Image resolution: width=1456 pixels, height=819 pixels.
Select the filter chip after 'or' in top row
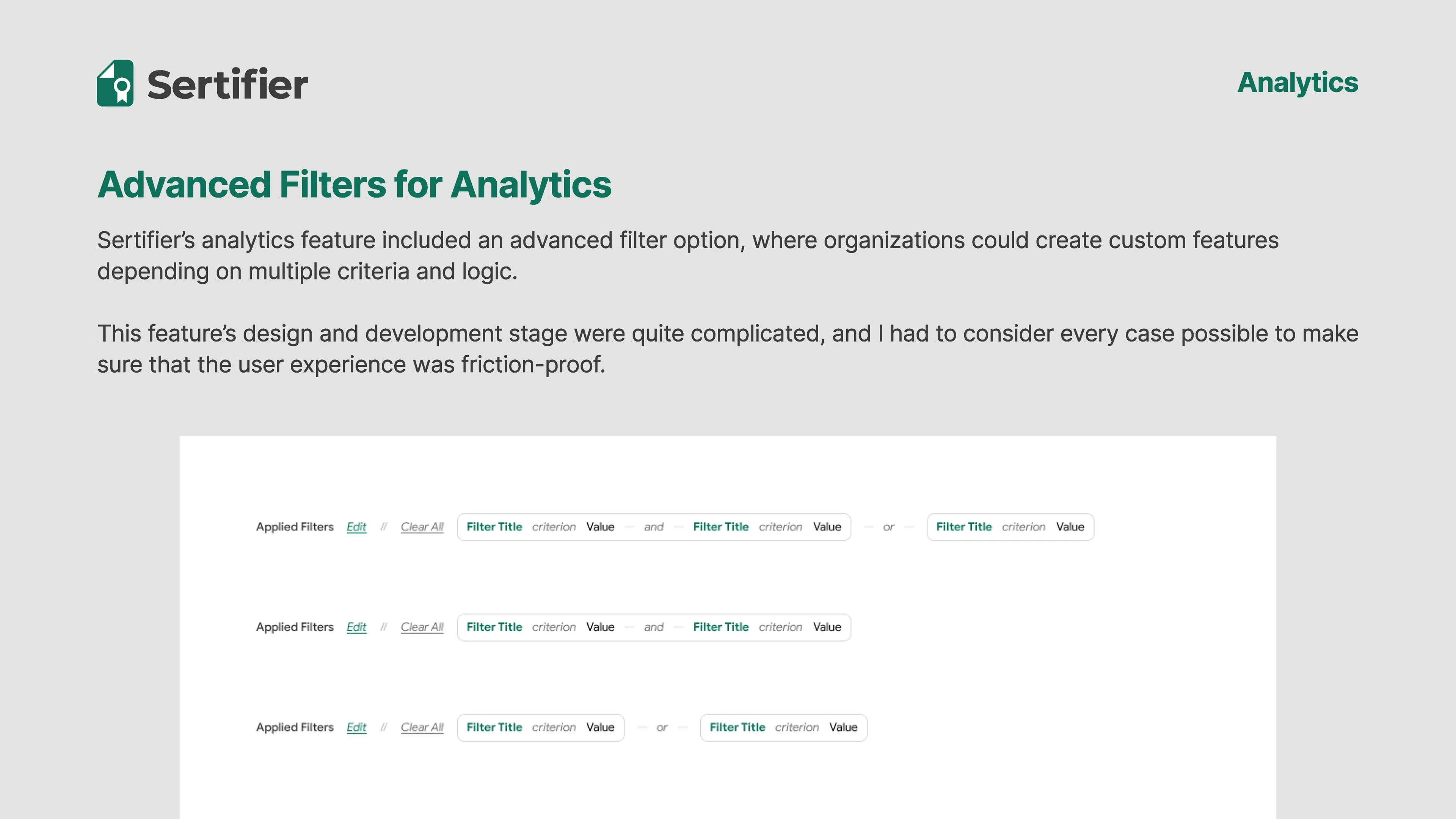click(x=1010, y=527)
